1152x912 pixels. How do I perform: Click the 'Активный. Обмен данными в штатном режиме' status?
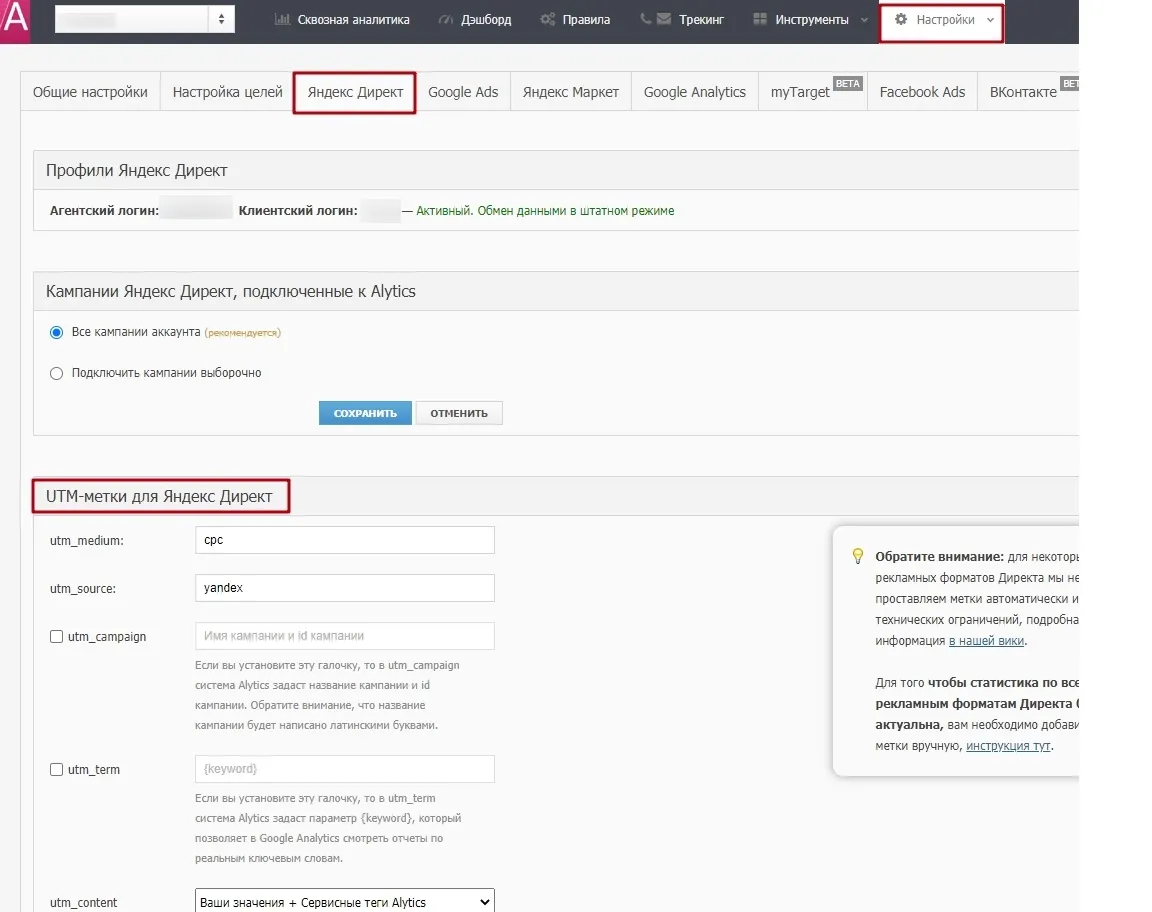545,211
